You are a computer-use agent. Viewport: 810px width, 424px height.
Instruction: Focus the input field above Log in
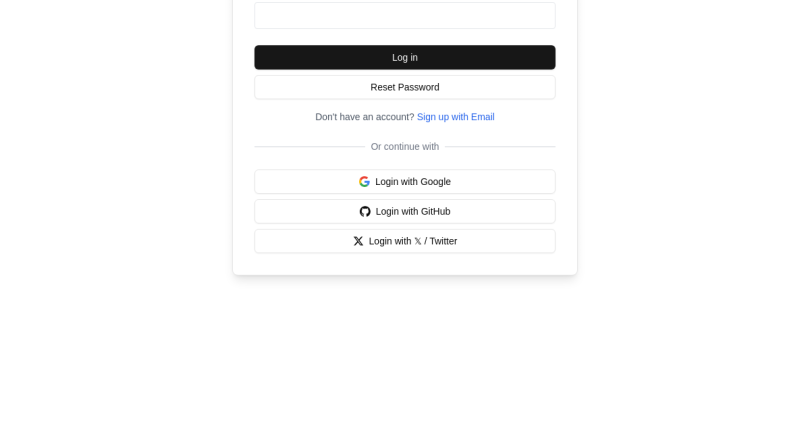tap(404, 16)
